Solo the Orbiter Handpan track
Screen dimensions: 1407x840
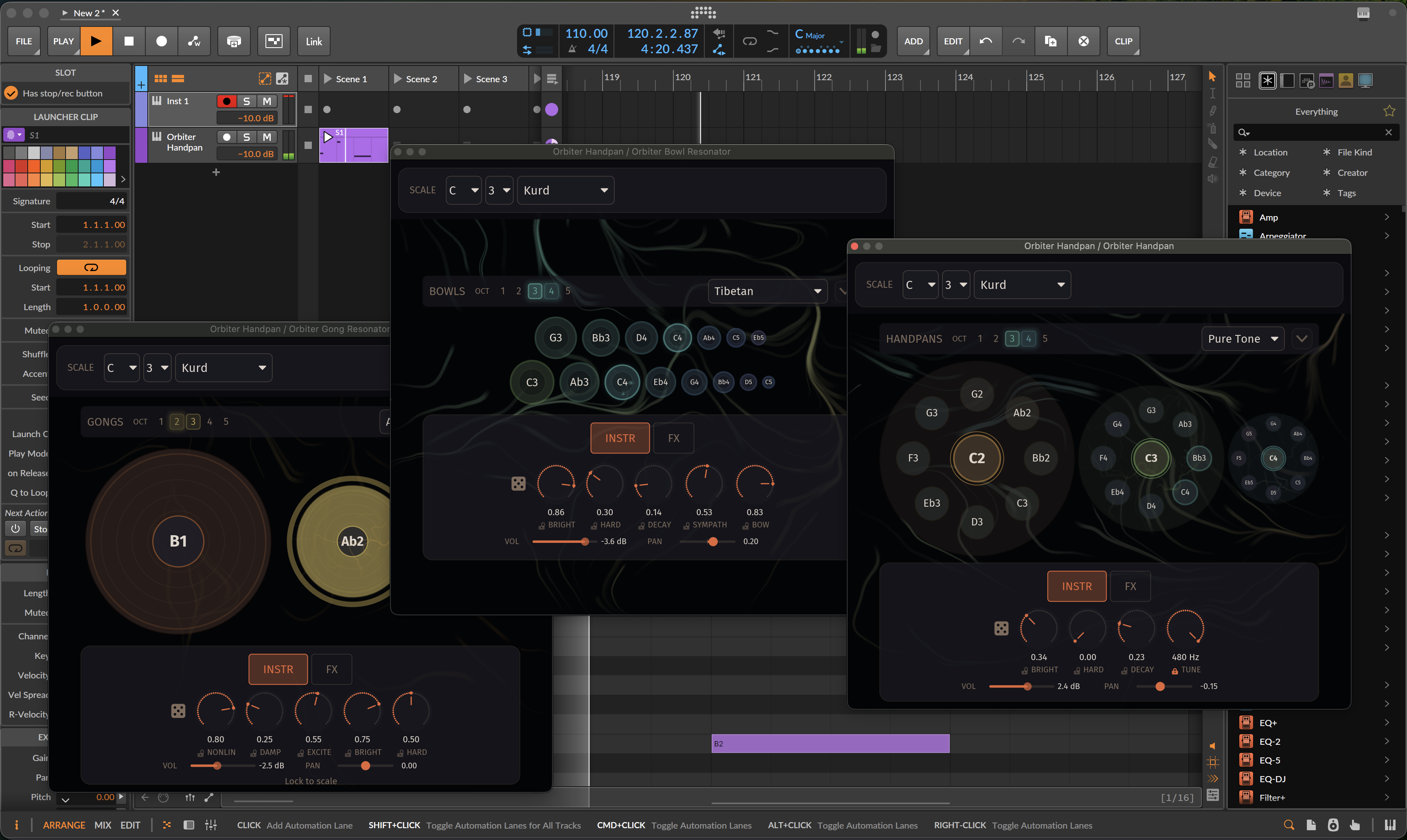246,137
